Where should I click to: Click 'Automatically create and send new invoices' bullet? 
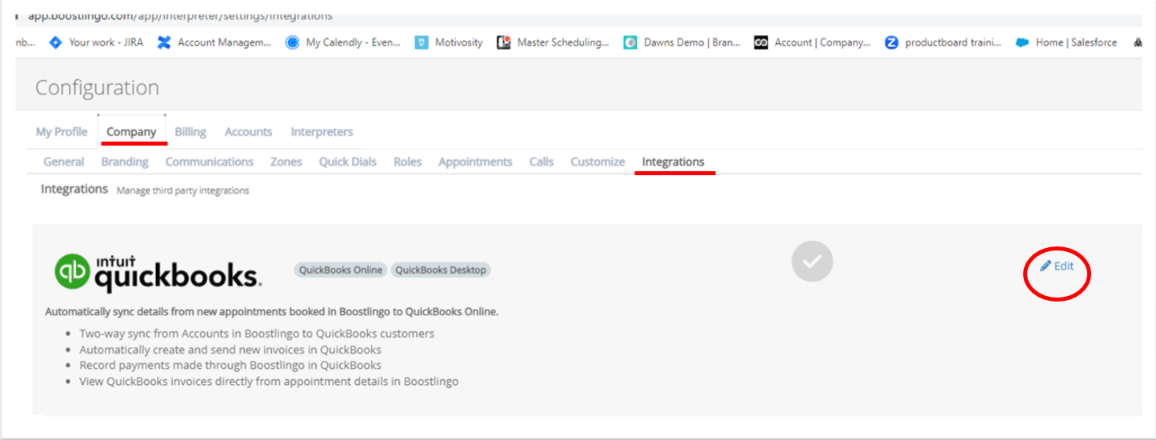[x=230, y=349]
